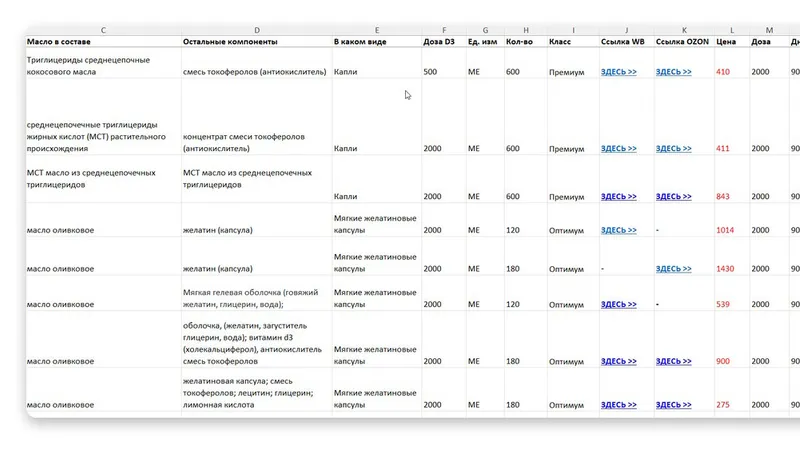
Task: Select quantity 120 in the 1014 price row
Action: coord(526,220)
